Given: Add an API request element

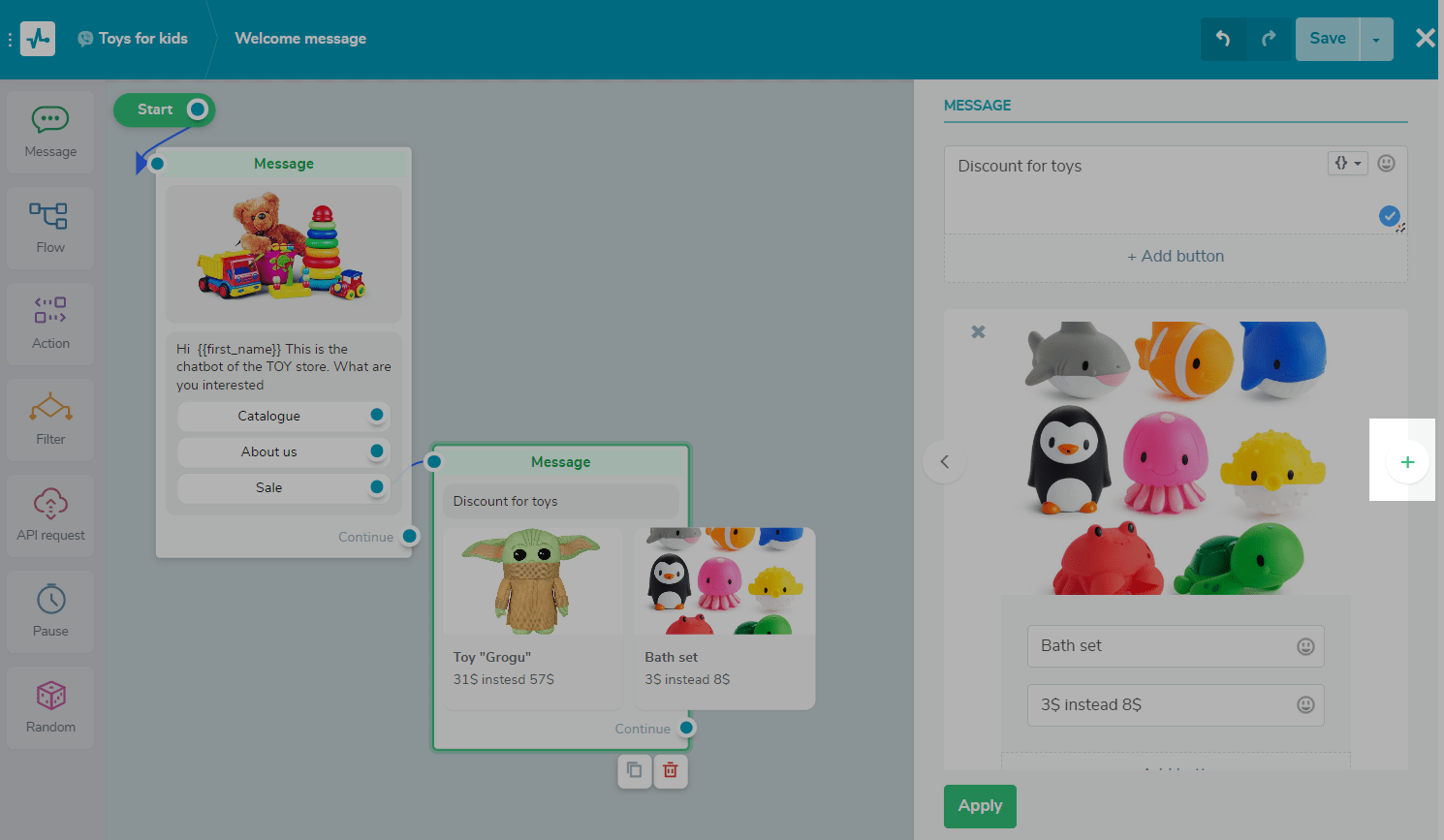Looking at the screenshot, I should click(50, 516).
